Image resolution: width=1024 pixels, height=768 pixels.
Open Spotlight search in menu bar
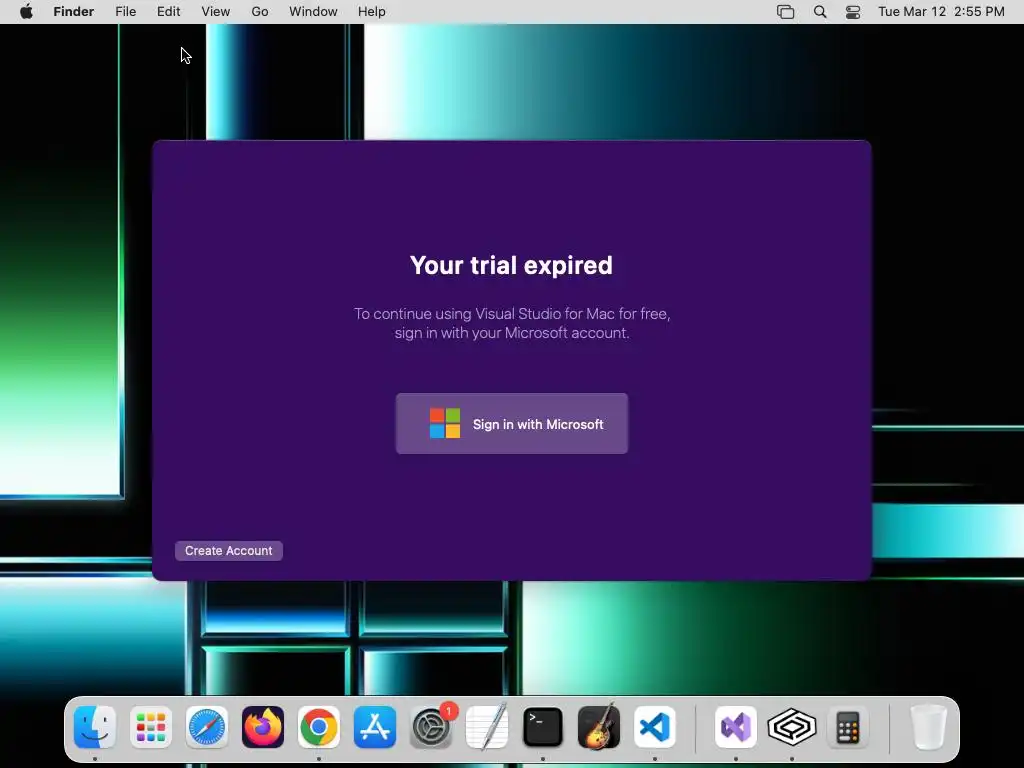pyautogui.click(x=820, y=12)
